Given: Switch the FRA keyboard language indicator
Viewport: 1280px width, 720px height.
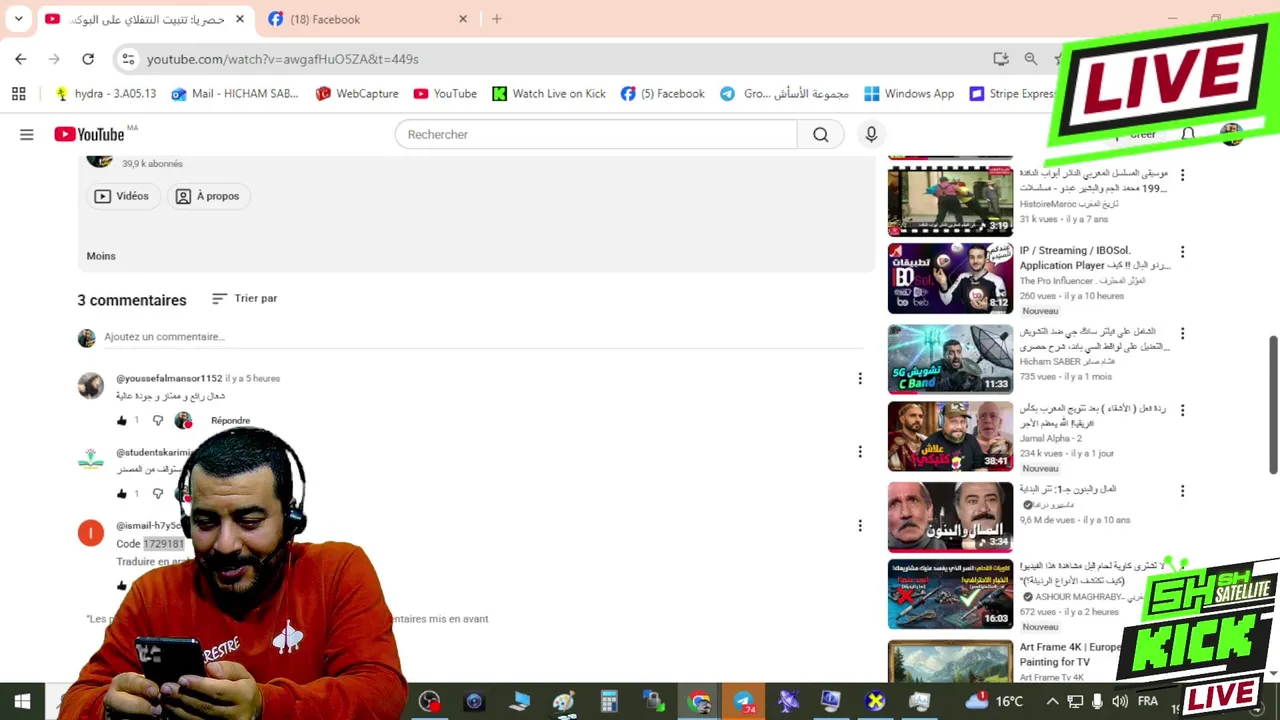Looking at the screenshot, I should (x=1148, y=702).
